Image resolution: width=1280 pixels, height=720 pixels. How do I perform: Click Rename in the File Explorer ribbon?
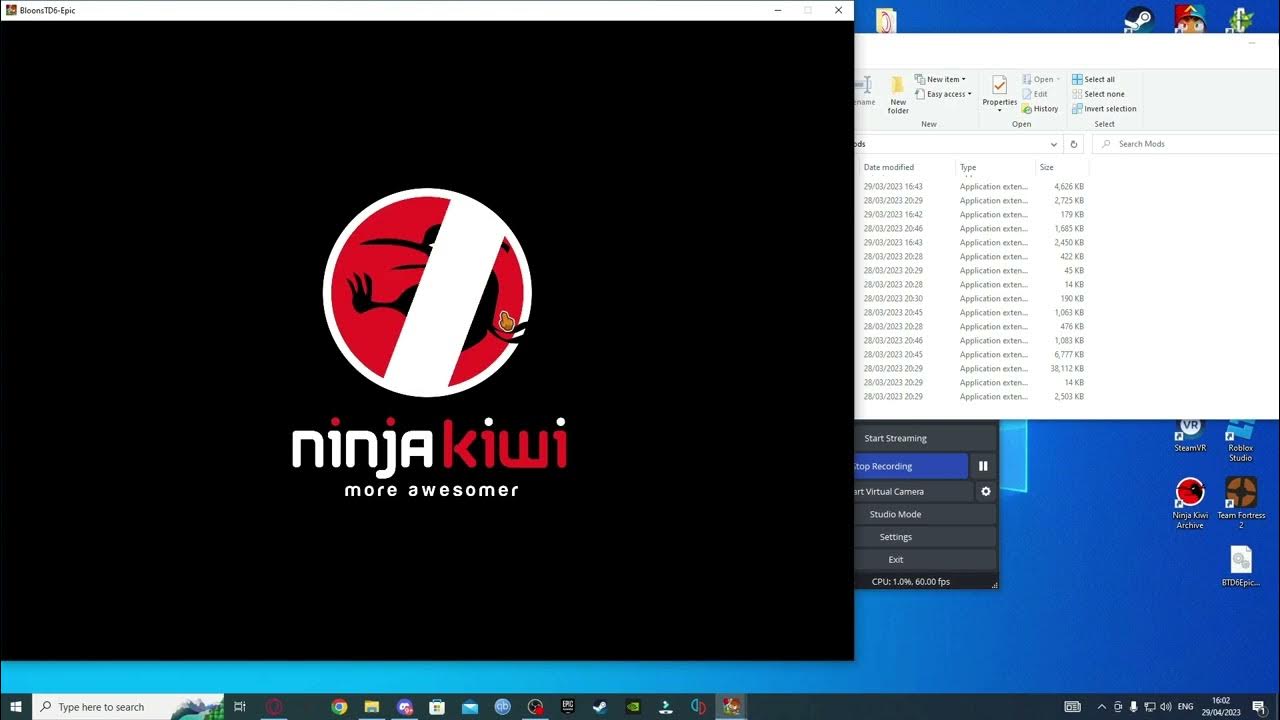pyautogui.click(x=865, y=91)
